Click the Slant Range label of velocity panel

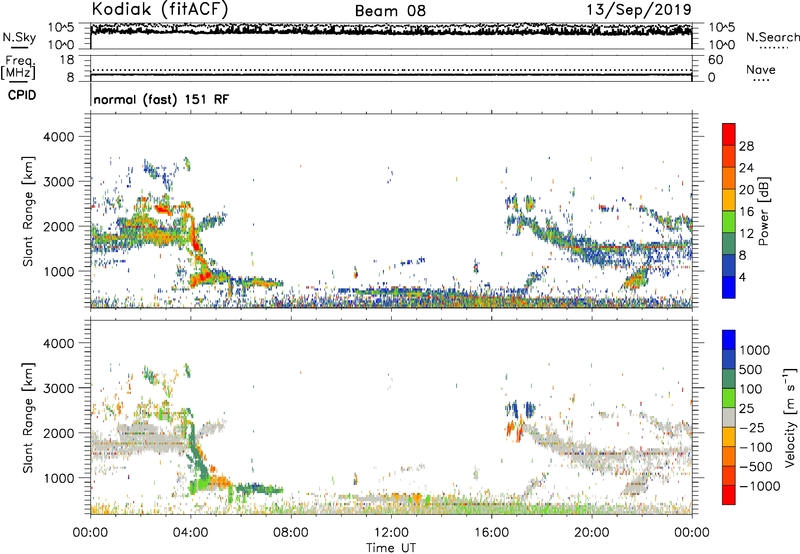click(28, 418)
